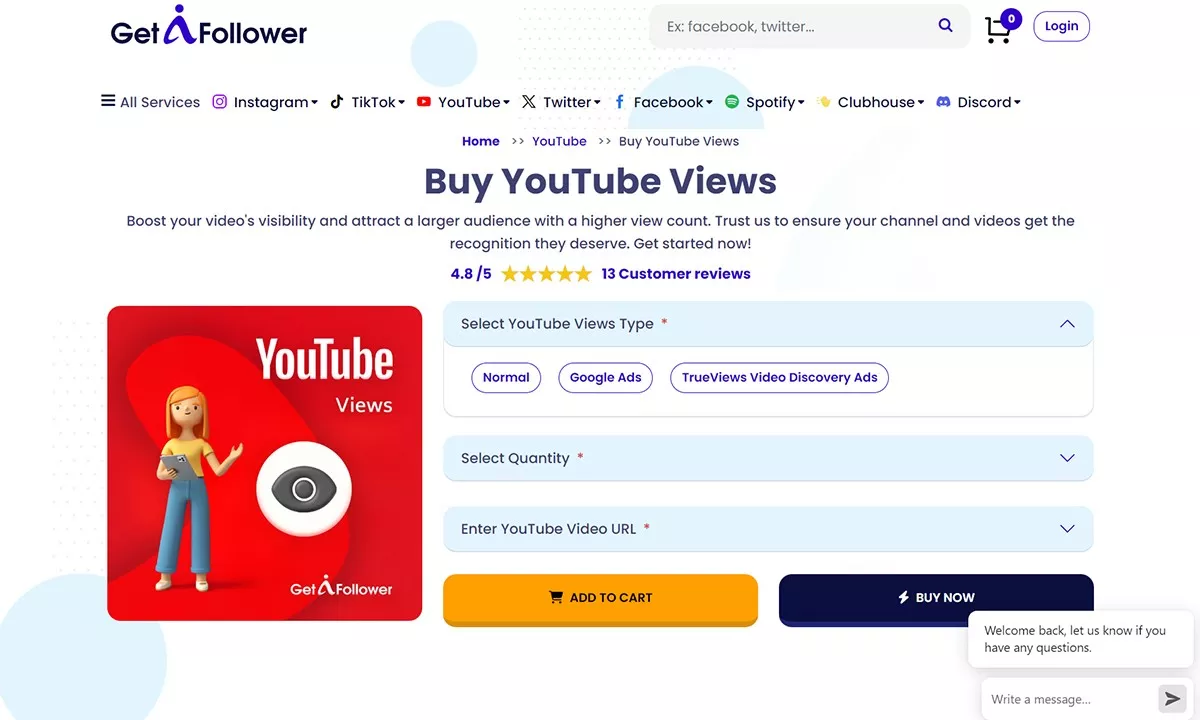Focus the site search input field

(795, 27)
